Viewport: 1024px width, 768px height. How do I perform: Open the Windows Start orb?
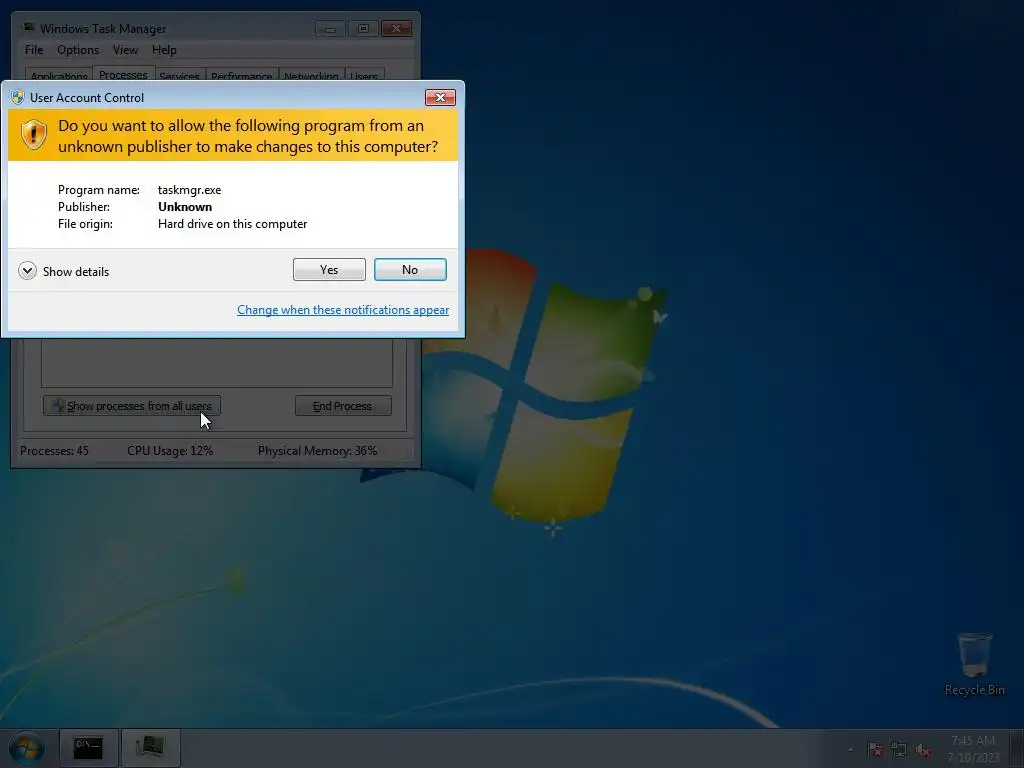coord(27,748)
